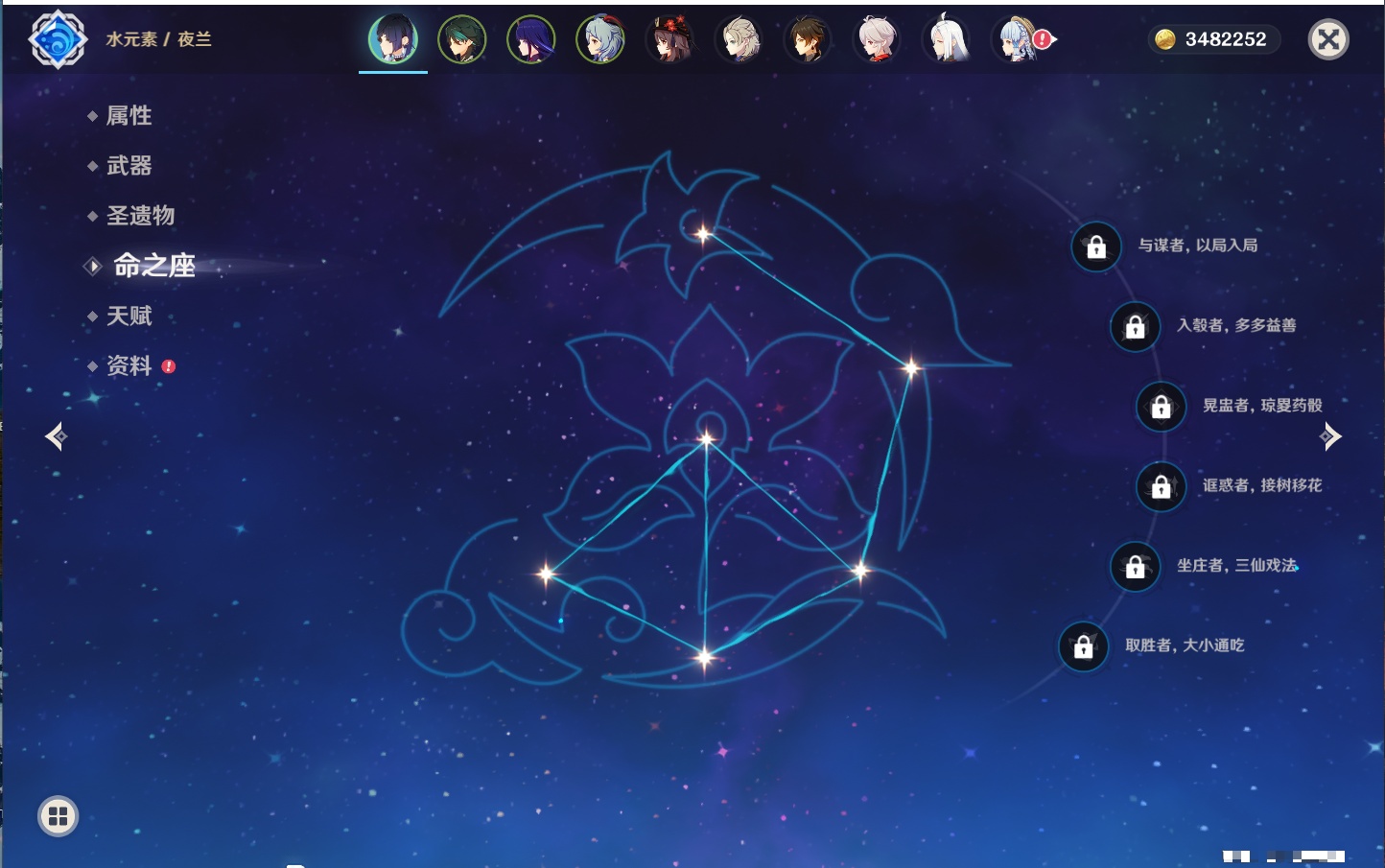Click the Mora amount 3482252
Image resolution: width=1385 pixels, height=868 pixels.
1226,39
